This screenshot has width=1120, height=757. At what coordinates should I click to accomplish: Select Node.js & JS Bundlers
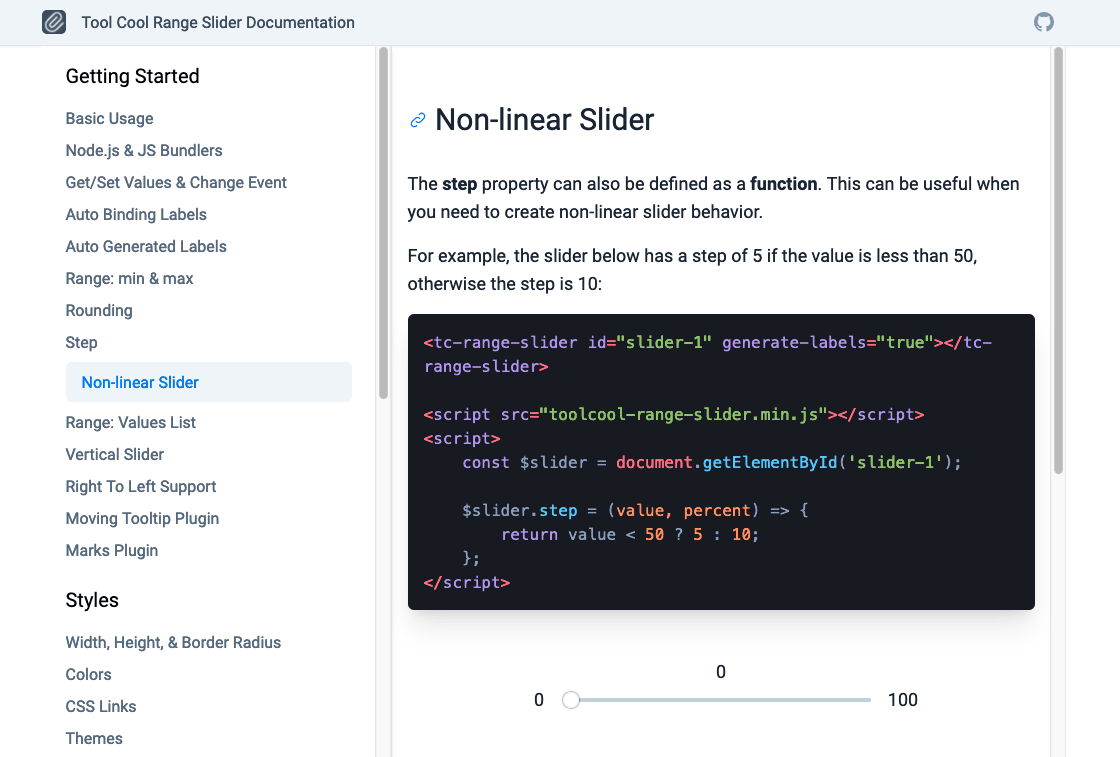144,150
